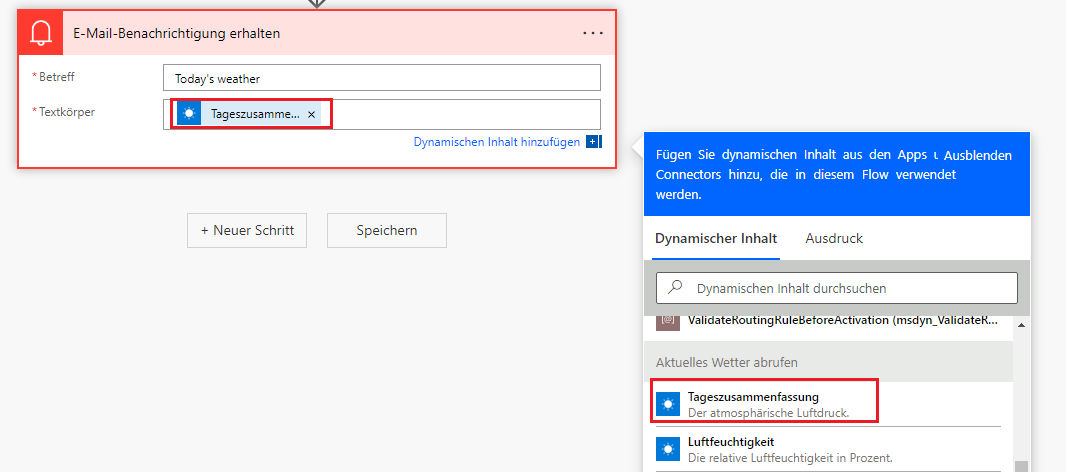The width and height of the screenshot is (1066, 472).
Task: Click the blue plus icon beside Dynamischen Inhalt hinzufügen
Action: [593, 142]
